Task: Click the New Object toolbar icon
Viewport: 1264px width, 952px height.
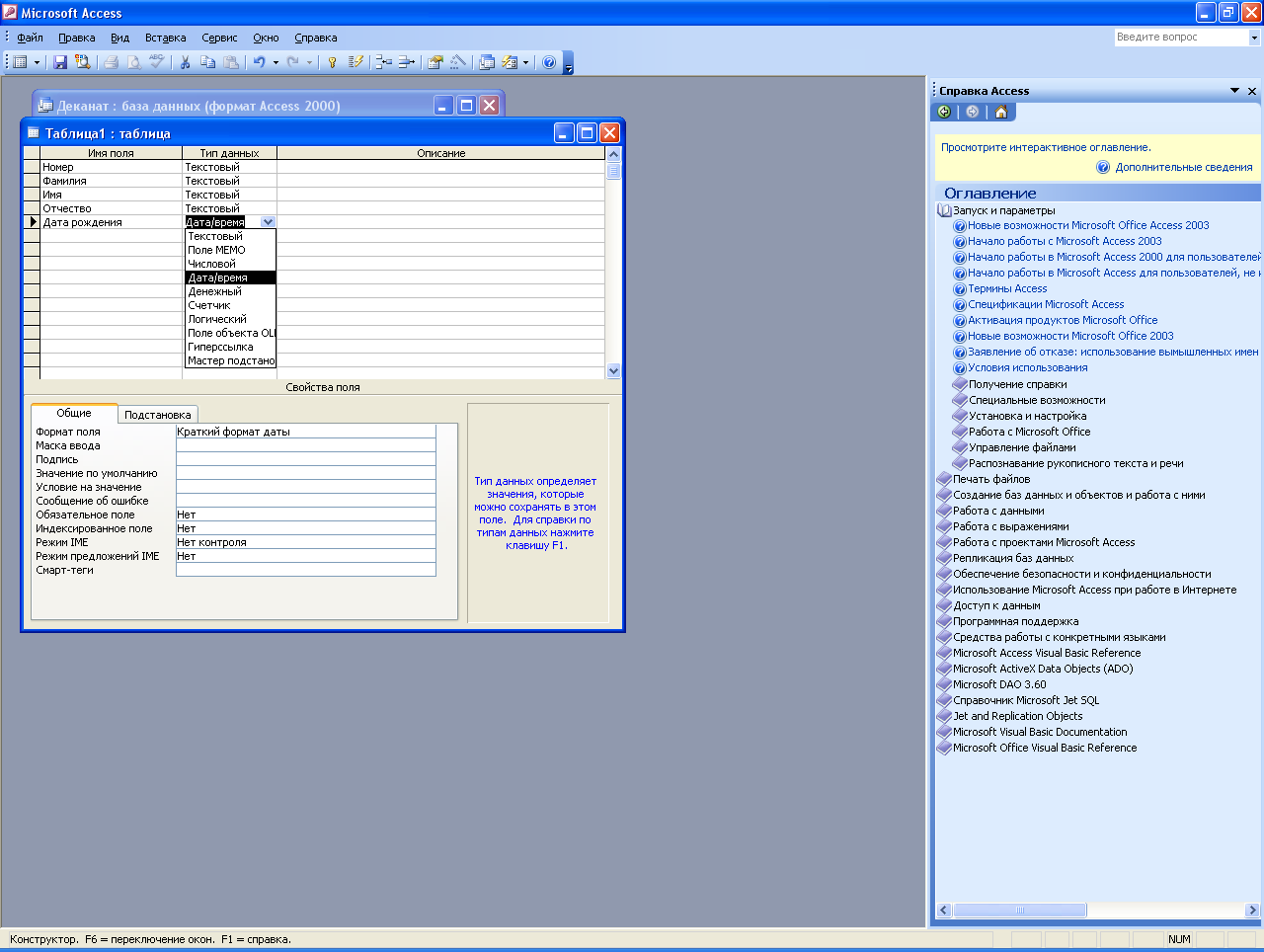Action: tap(510, 62)
